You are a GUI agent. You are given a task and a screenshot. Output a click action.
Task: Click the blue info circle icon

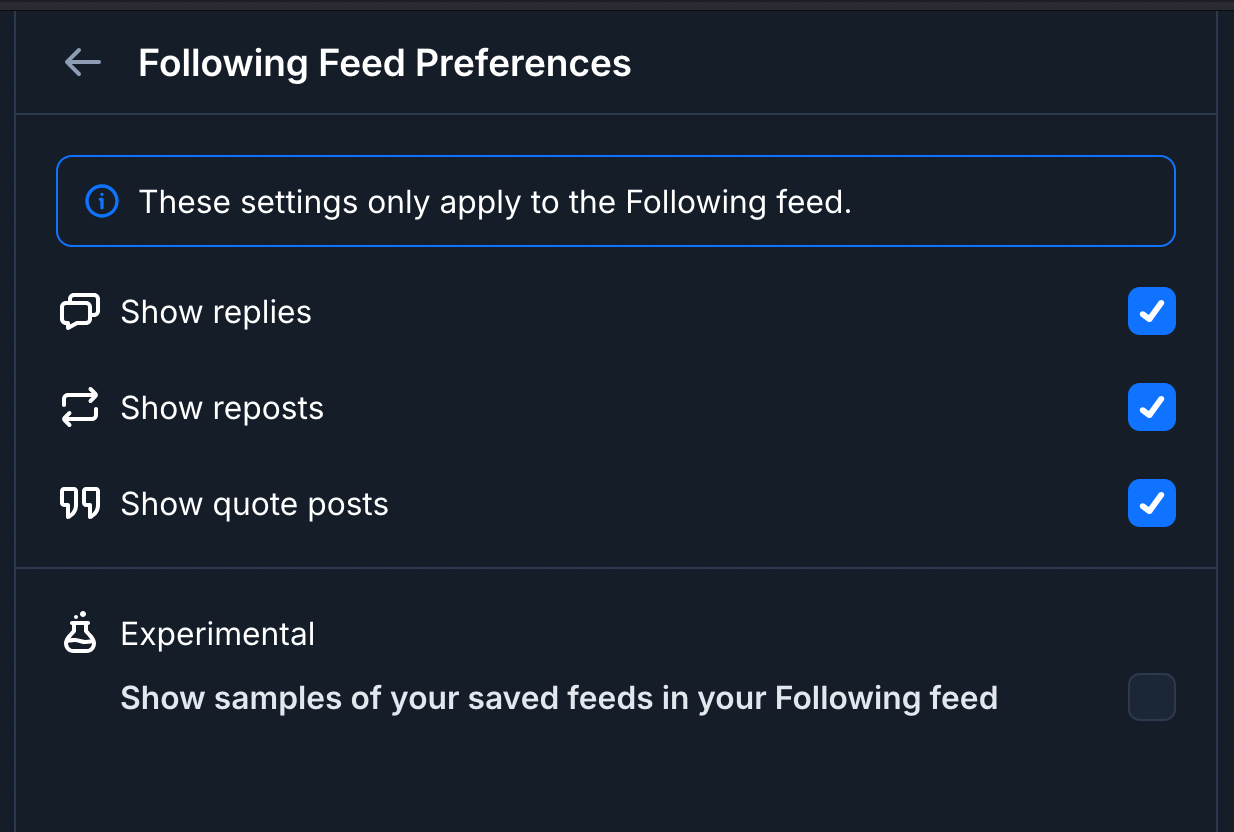(102, 201)
